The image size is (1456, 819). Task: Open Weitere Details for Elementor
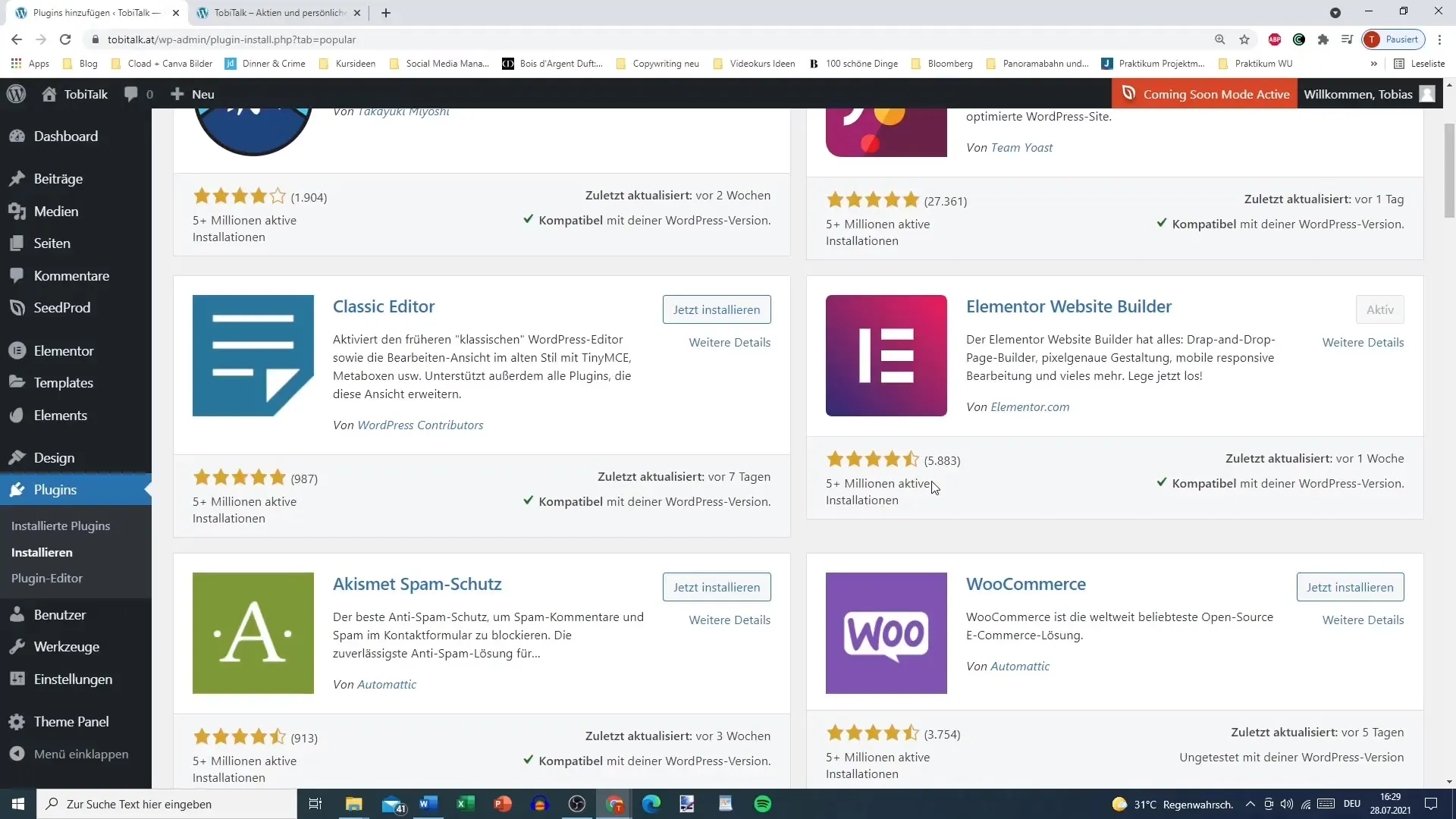[1363, 343]
